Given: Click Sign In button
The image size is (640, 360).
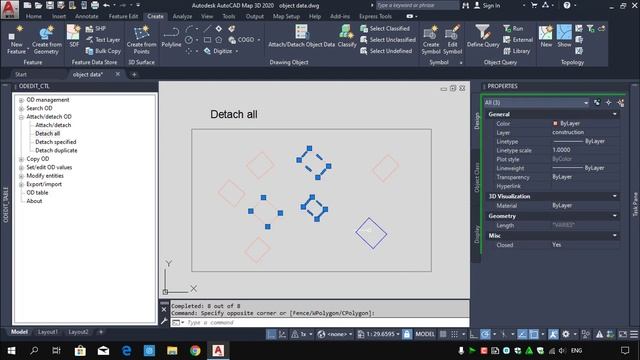Looking at the screenshot, I should (x=487, y=6).
